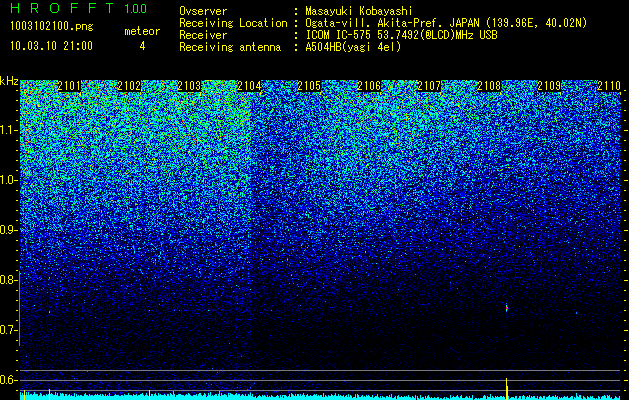The image size is (629, 400).
Task: Click the bright meteor echo near 2108
Action: click(507, 308)
